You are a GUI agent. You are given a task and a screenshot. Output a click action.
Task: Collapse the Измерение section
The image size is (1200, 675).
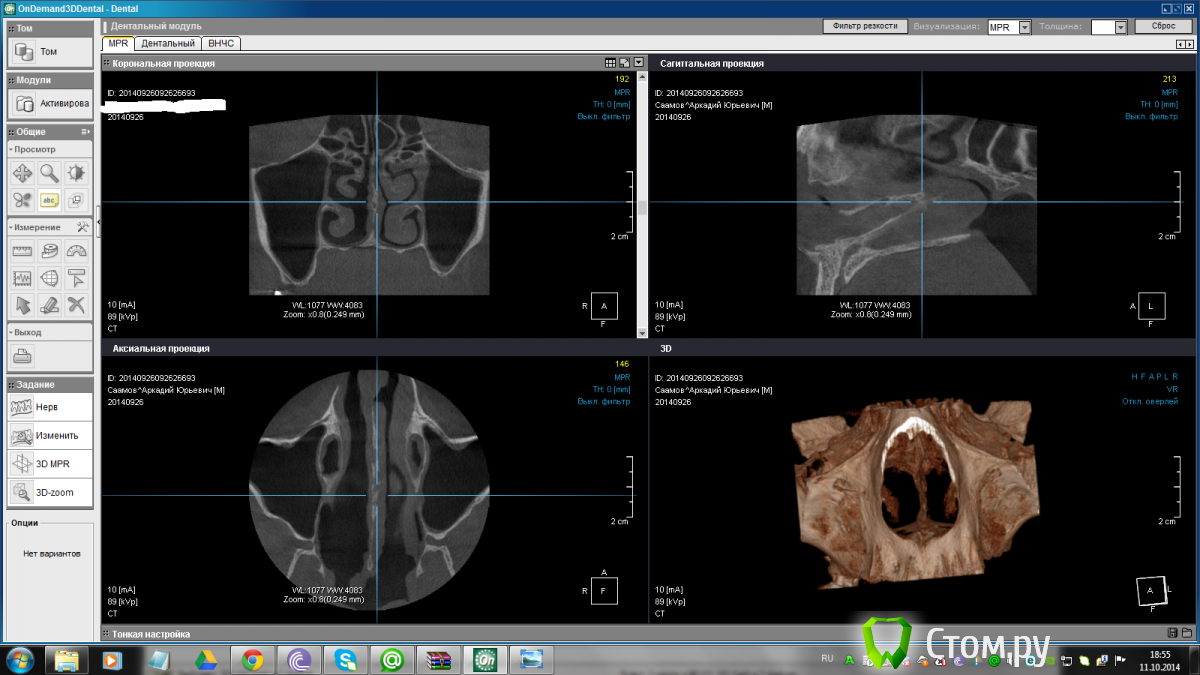[11, 227]
